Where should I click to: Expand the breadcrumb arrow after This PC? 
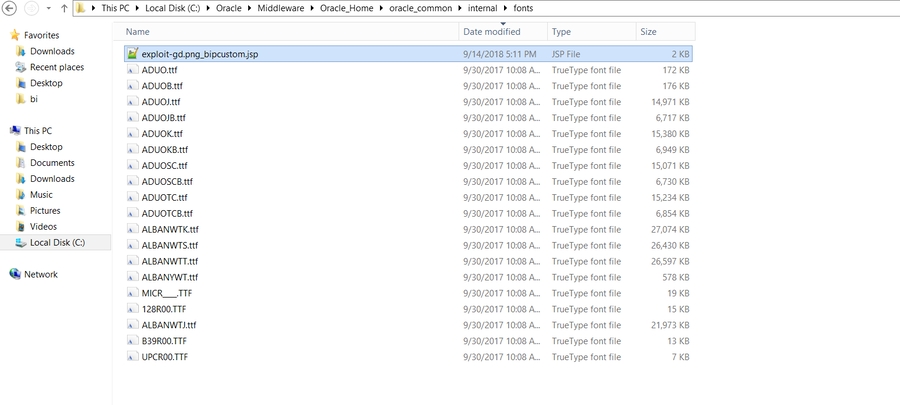click(138, 8)
